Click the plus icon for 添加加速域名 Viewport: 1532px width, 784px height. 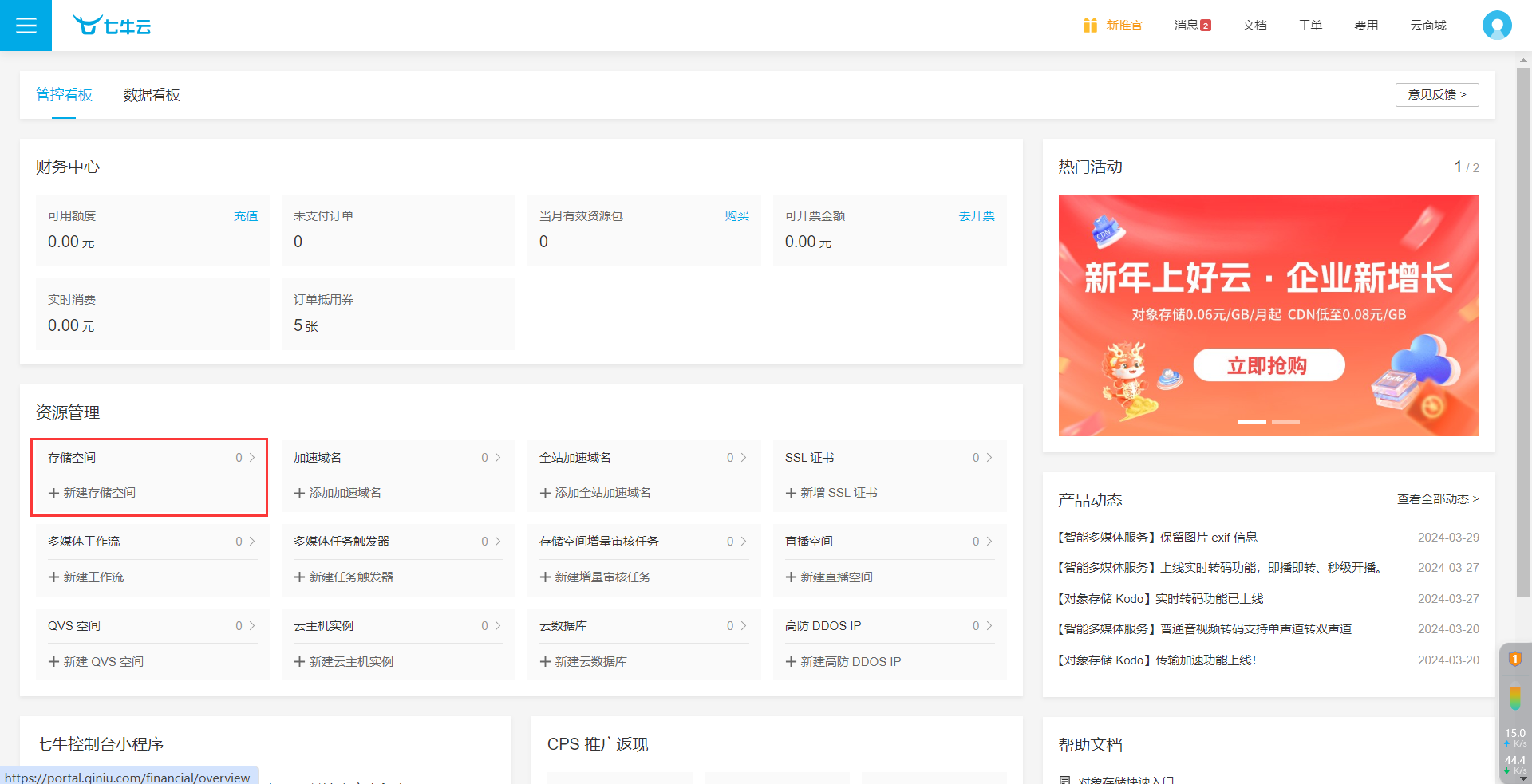pyautogui.click(x=299, y=493)
